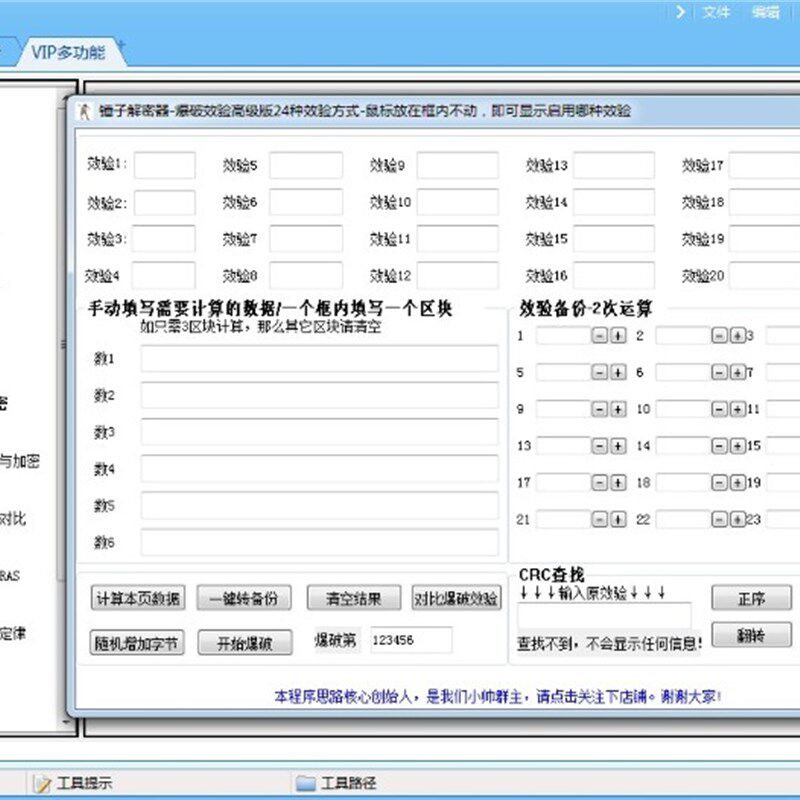Click the plus button of backup field 5
Image resolution: width=800 pixels, height=800 pixels.
click(618, 372)
